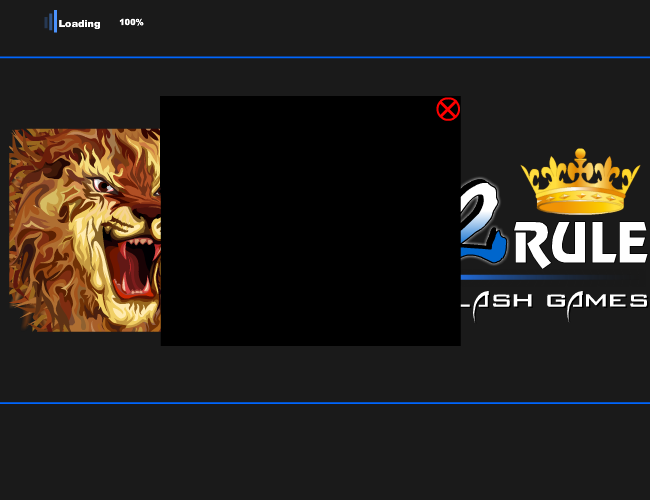Click the bottom blue divider line

coord(325,403)
